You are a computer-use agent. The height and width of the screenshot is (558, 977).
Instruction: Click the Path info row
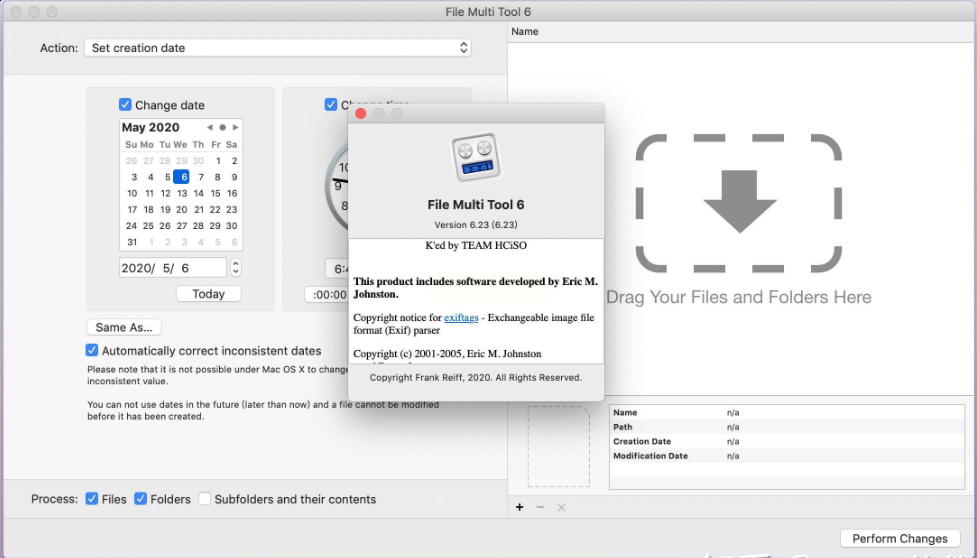(787, 427)
